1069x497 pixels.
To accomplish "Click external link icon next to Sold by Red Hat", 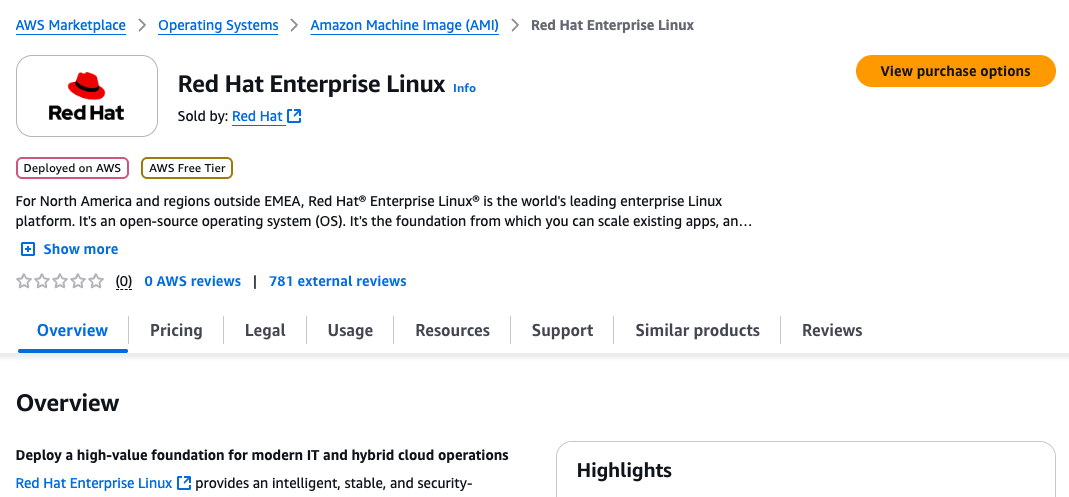I will coord(295,117).
